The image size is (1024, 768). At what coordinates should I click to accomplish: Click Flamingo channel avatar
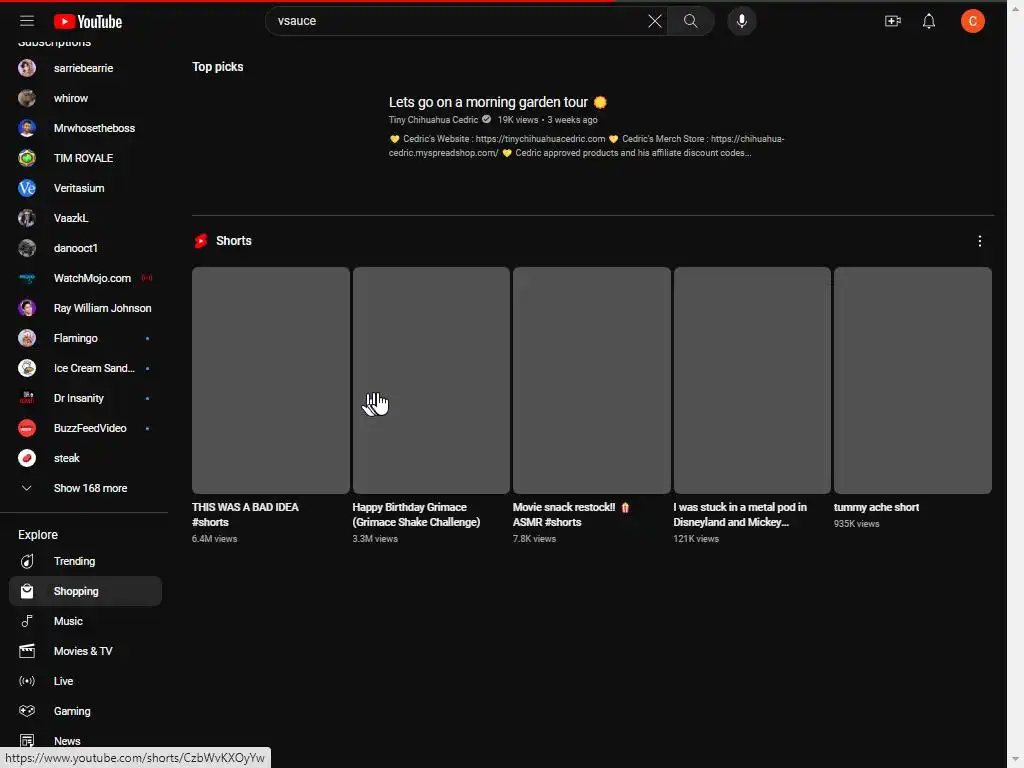coord(27,338)
